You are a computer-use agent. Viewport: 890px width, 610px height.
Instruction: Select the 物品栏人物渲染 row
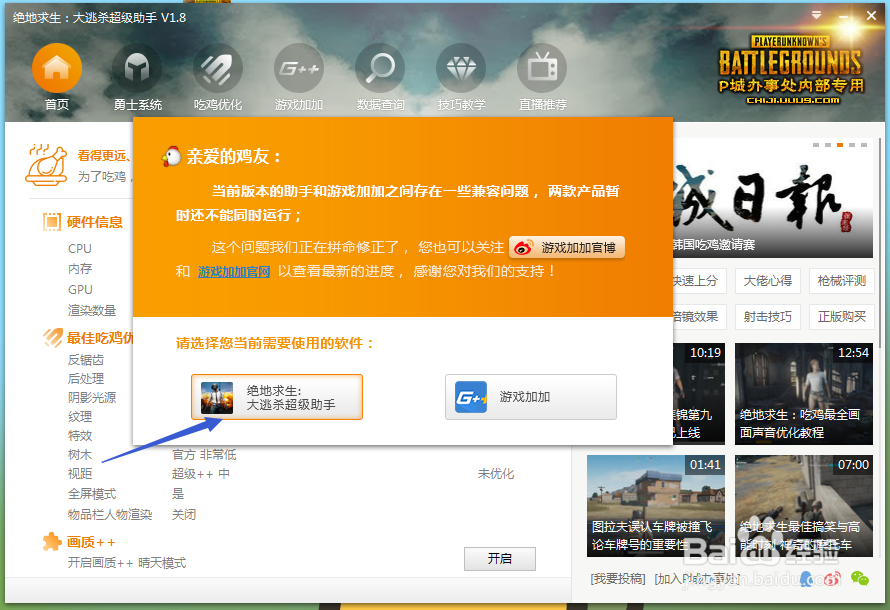point(110,515)
